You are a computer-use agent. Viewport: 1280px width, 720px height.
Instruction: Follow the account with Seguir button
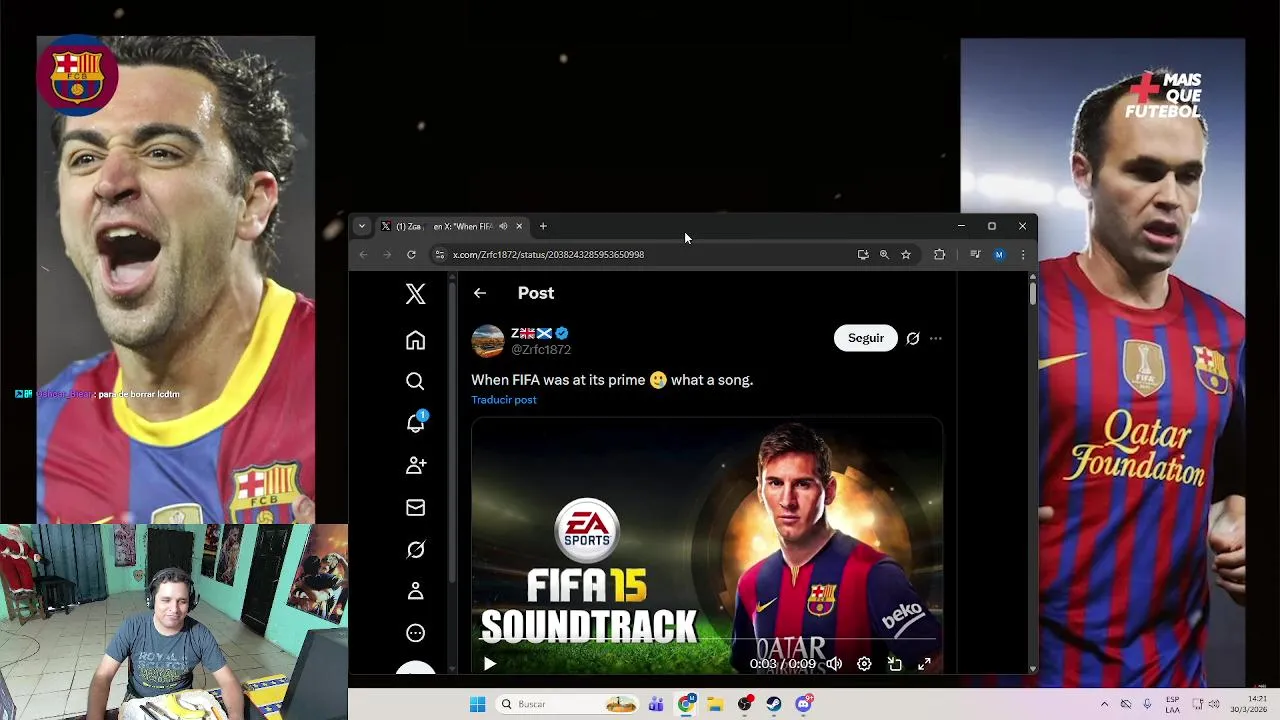coord(866,338)
